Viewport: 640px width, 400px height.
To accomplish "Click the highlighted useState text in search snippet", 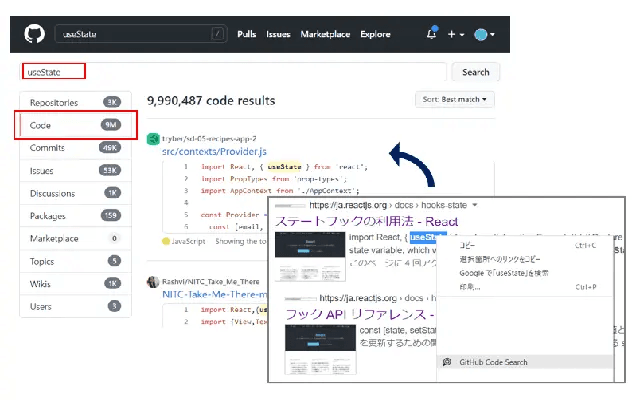I will 428,237.
